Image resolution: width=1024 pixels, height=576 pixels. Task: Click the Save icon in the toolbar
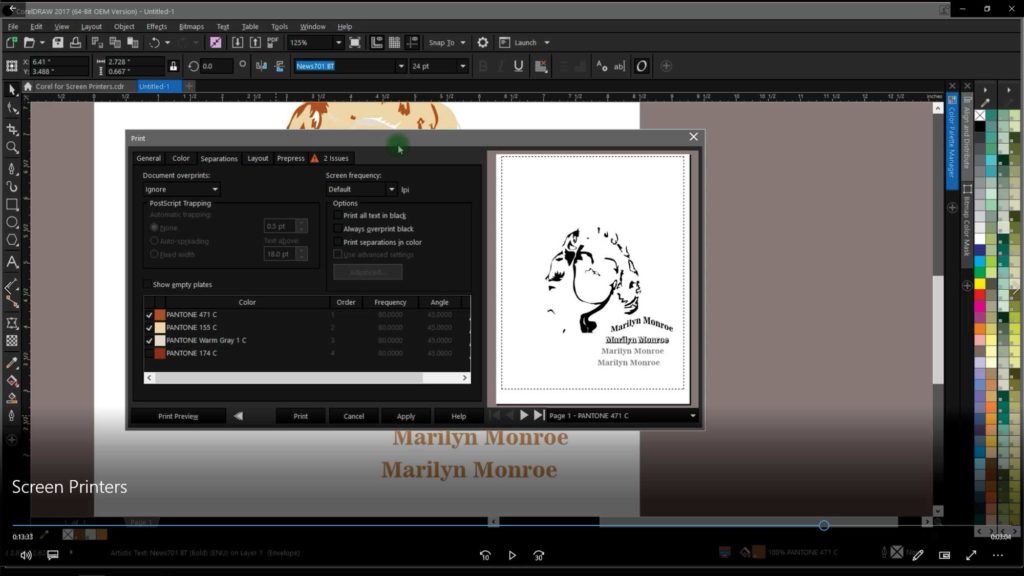tap(57, 42)
